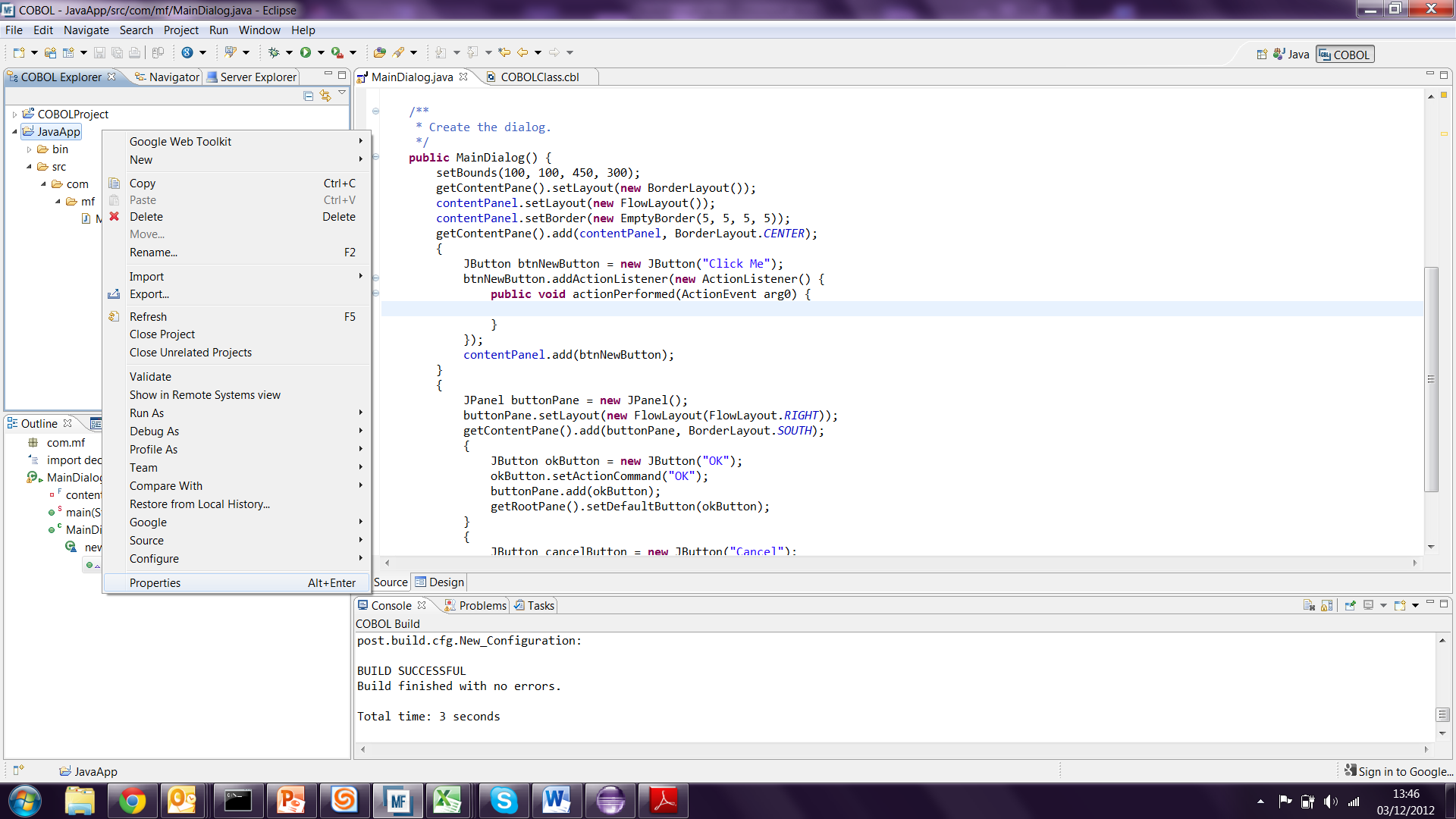Image resolution: width=1456 pixels, height=819 pixels.
Task: Click Collapse All icon in COBOL Explorer
Action: tap(309, 96)
